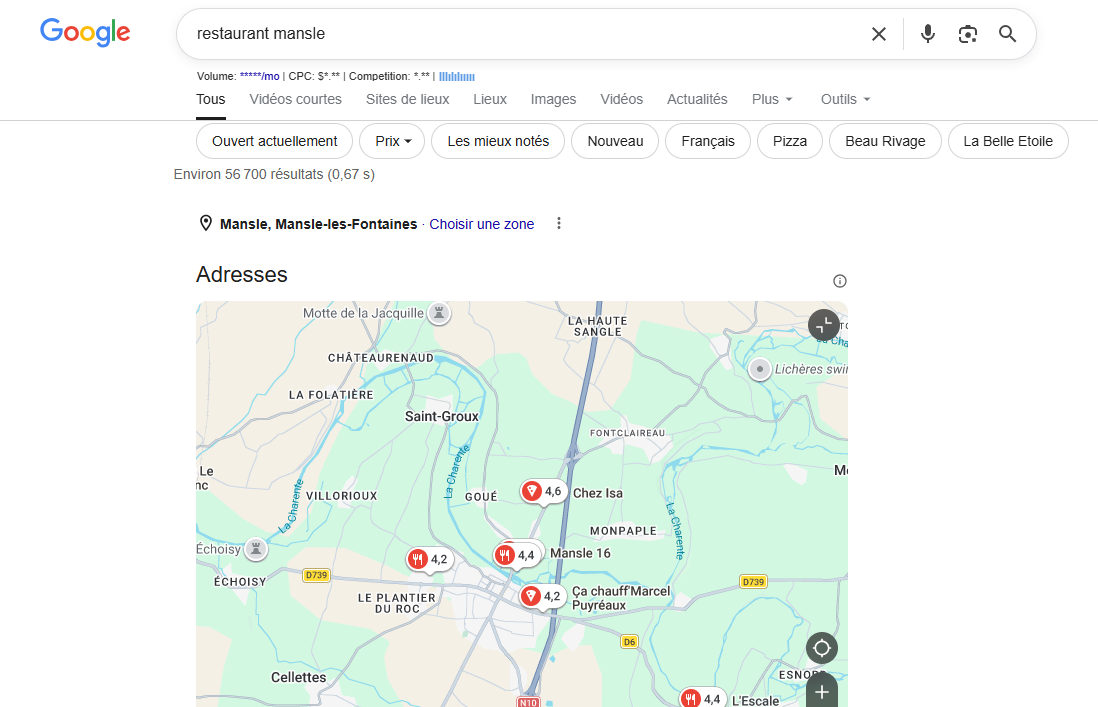
Task: Click the Échoisy landmark icon
Action: click(256, 550)
